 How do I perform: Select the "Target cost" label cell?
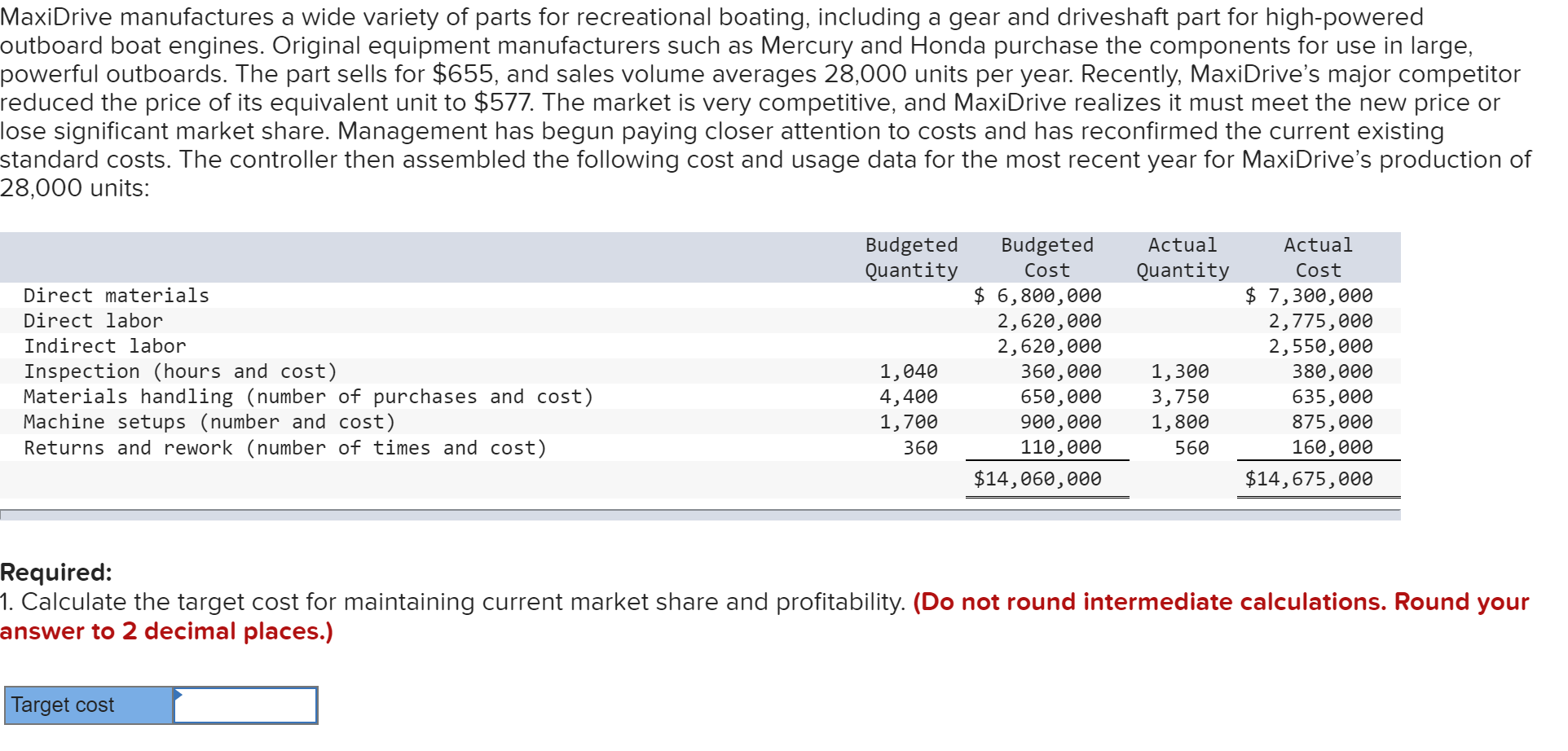[x=89, y=705]
